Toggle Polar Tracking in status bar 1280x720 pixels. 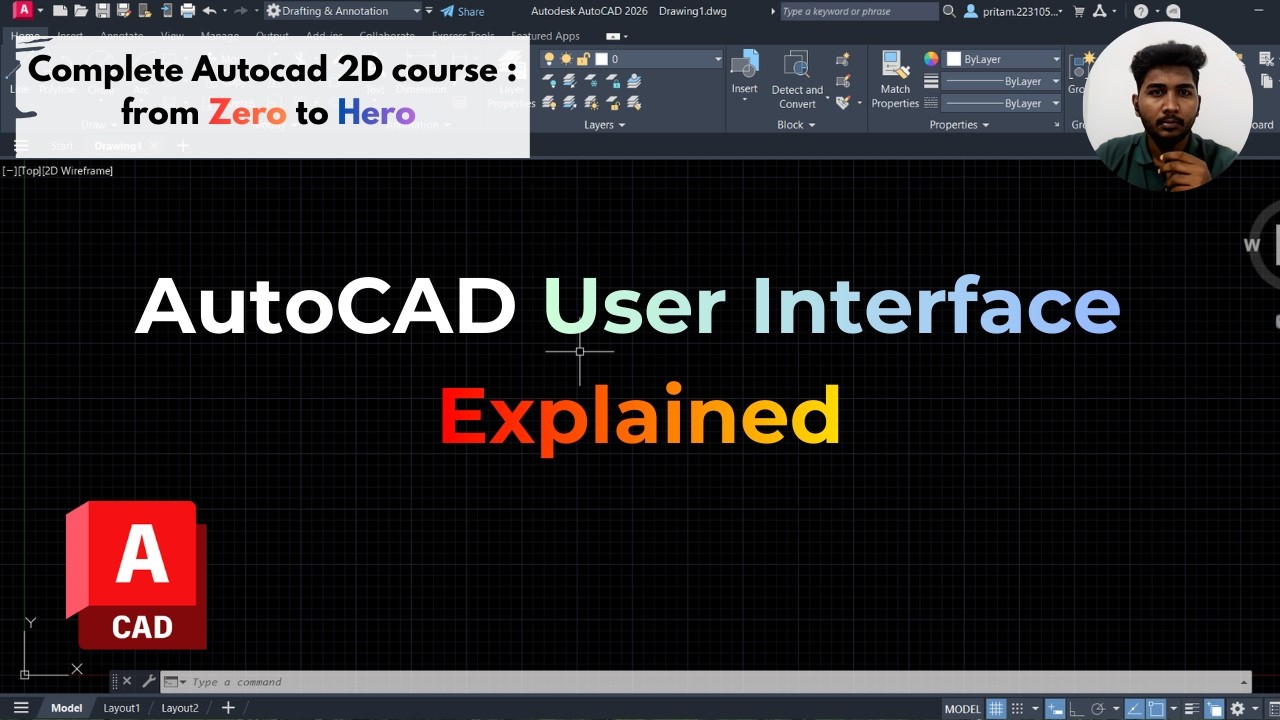tap(1099, 708)
